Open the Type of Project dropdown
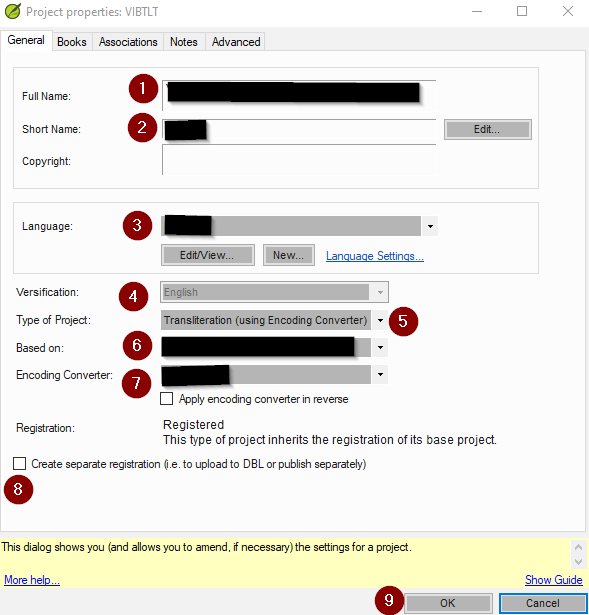Screen dimensions: 589x615 (x=380, y=320)
